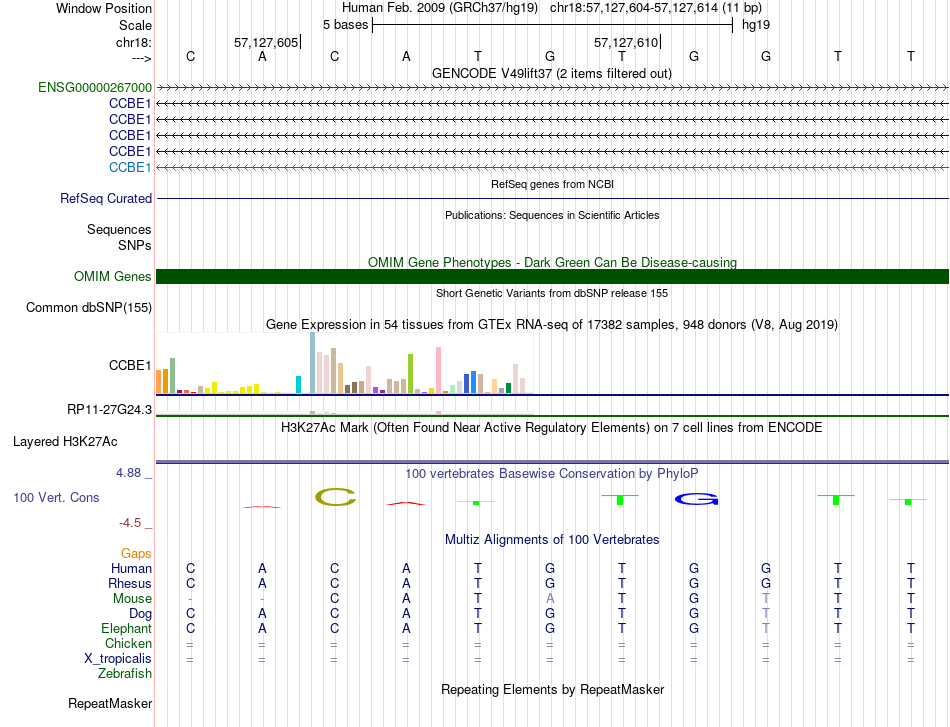Screen dimensions: 950x727
Task: Click the CCBE1 GTEx expression bar chart
Action: point(344,363)
